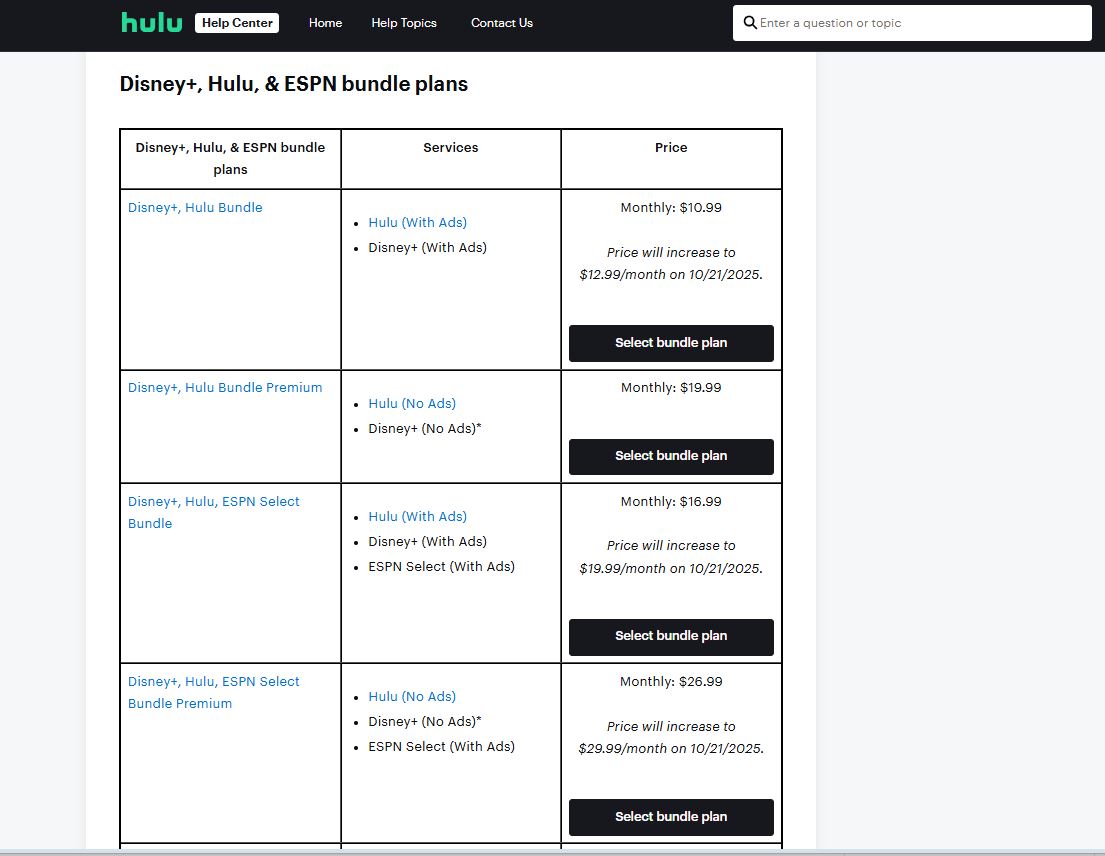Open Hulu (No Ads) link in ESPN Select Premium row
1105x856 pixels.
(x=412, y=697)
